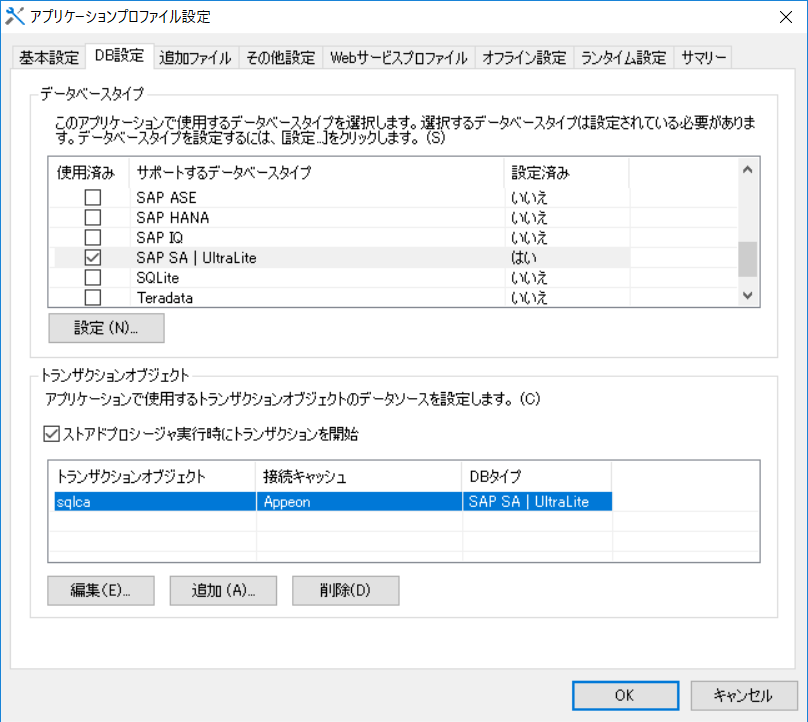The image size is (808, 722).
Task: Click the 設定(N) button
Action: [104, 327]
